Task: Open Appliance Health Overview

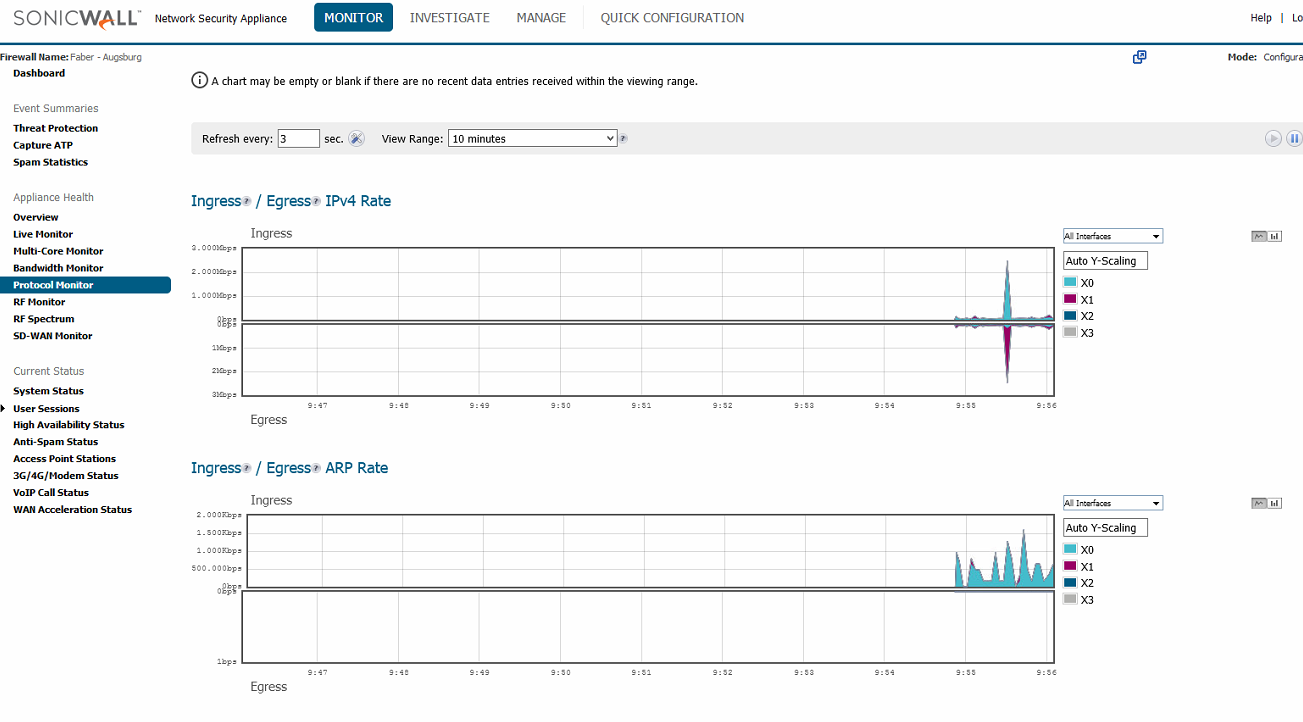Action: tap(36, 217)
